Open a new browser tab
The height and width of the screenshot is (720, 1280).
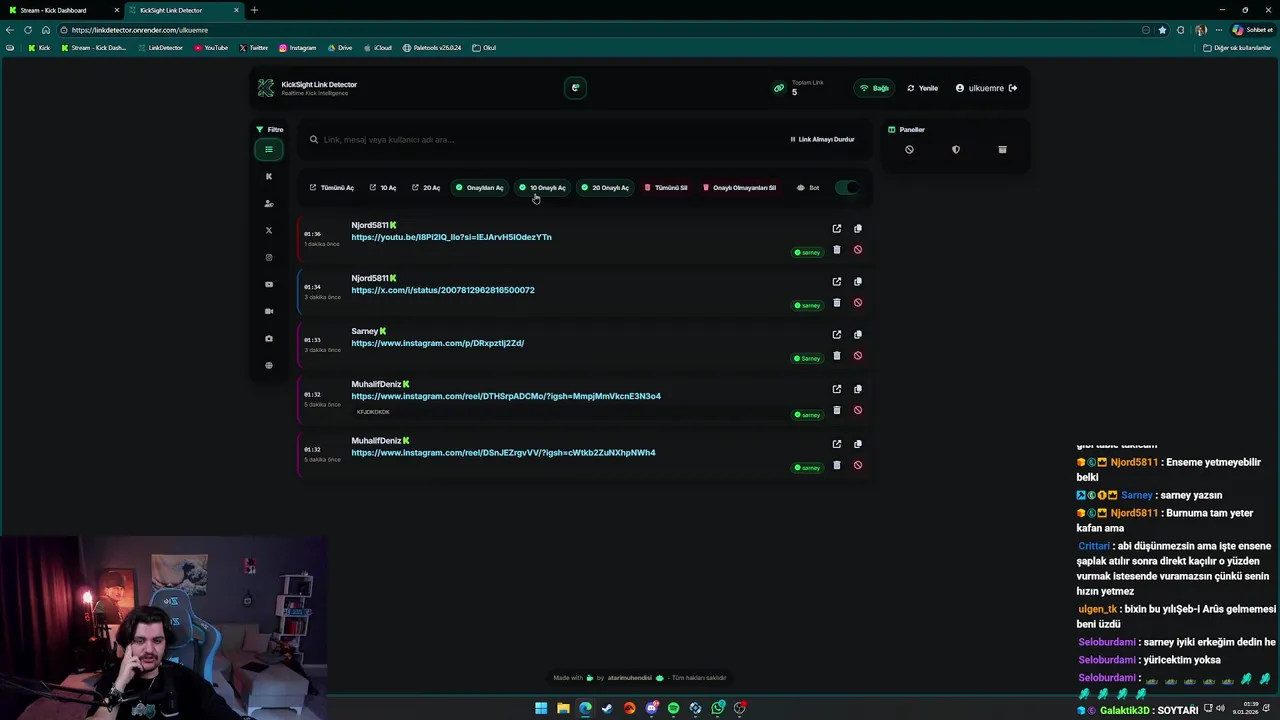coord(254,10)
